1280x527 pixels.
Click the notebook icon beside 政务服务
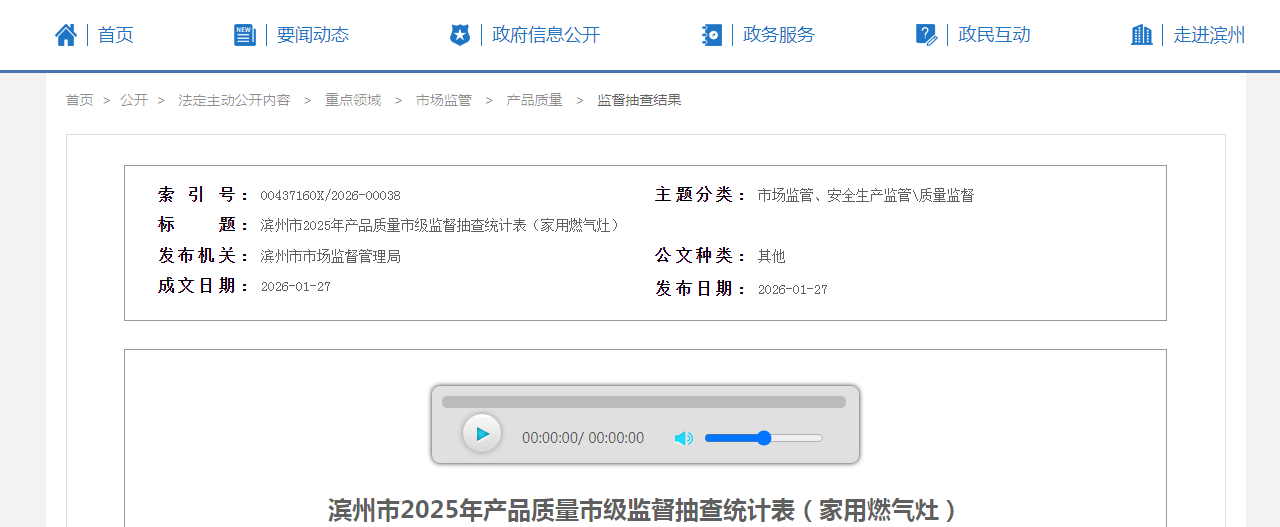[712, 35]
